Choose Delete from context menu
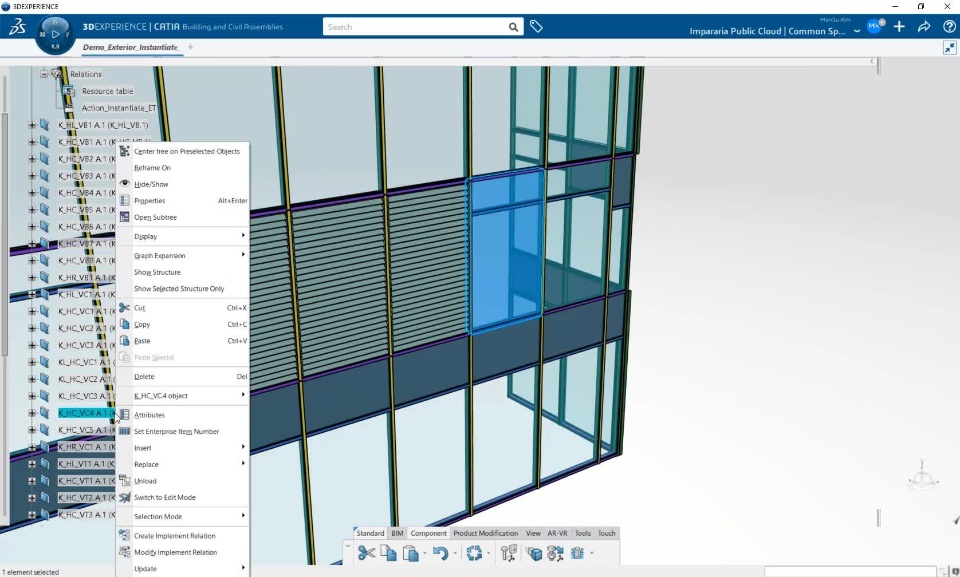Viewport: 960px width, 577px height. coord(182,376)
